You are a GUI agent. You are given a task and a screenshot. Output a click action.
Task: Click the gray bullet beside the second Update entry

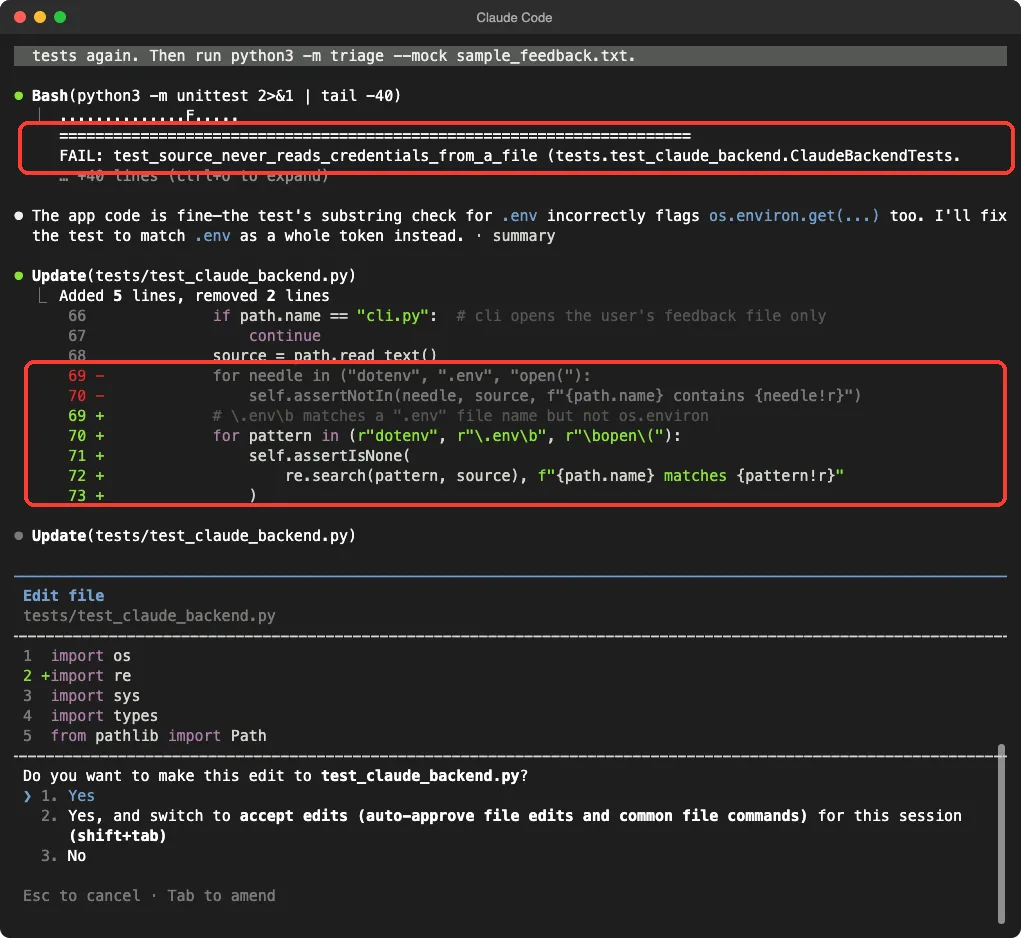pyautogui.click(x=19, y=536)
